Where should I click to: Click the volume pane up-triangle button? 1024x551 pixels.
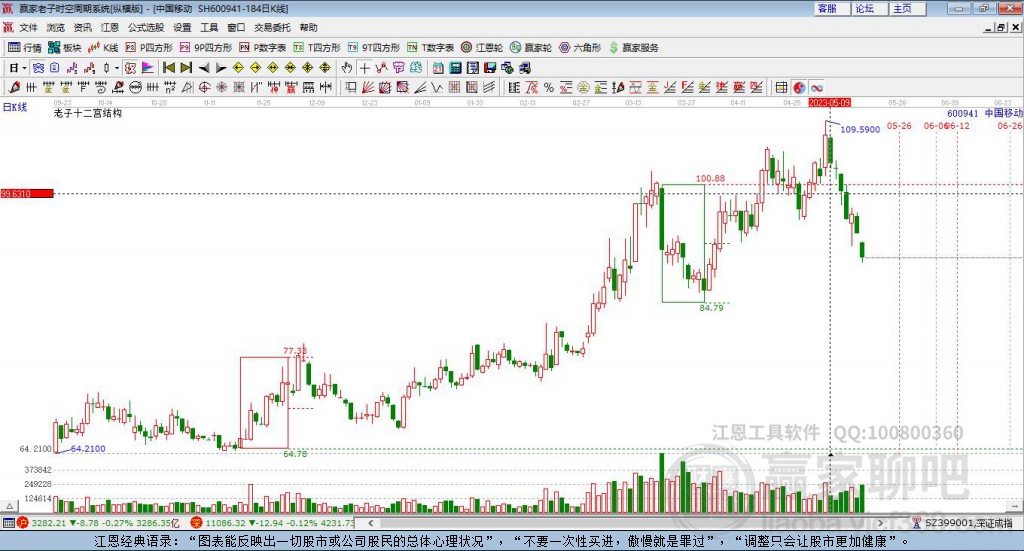(9, 506)
